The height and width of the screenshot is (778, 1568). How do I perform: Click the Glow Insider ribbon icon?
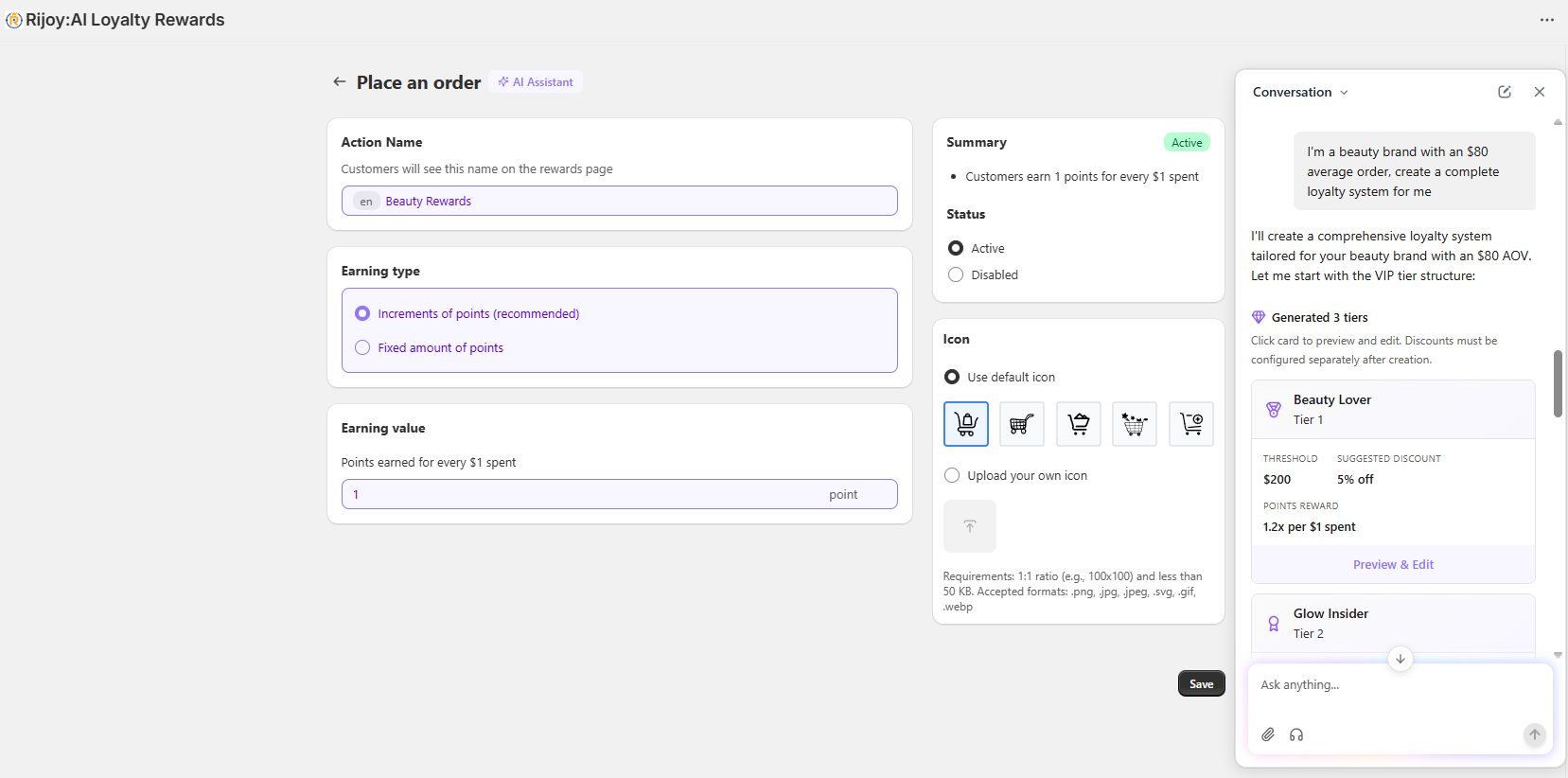tap(1274, 624)
